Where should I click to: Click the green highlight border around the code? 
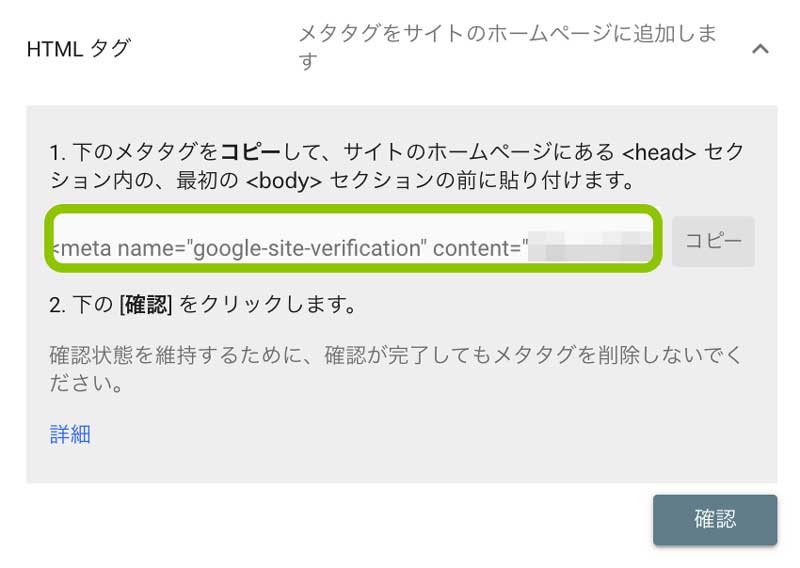point(353,208)
